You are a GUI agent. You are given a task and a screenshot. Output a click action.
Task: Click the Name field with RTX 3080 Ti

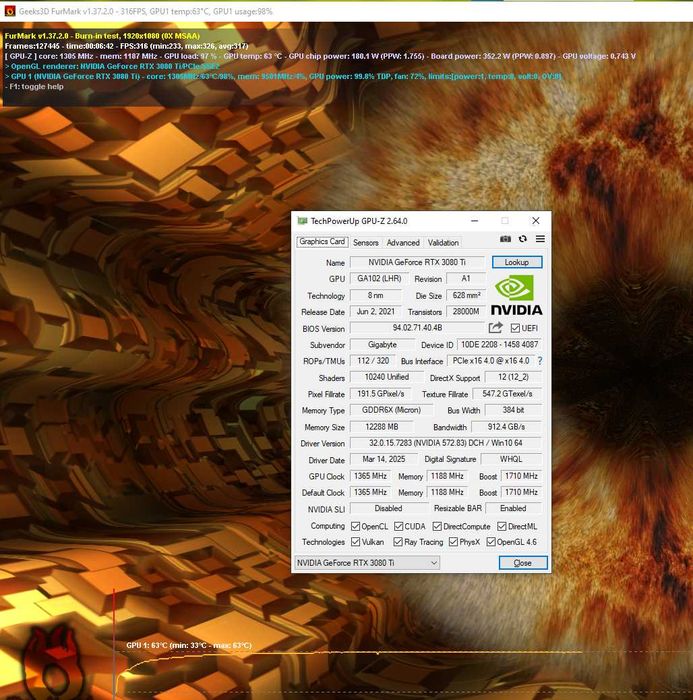417,262
